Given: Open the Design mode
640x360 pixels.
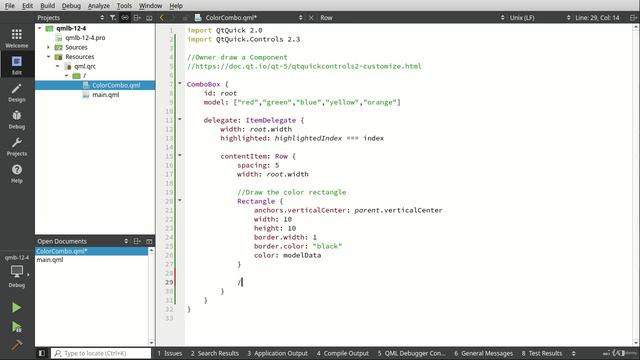Looking at the screenshot, I should tap(17, 92).
